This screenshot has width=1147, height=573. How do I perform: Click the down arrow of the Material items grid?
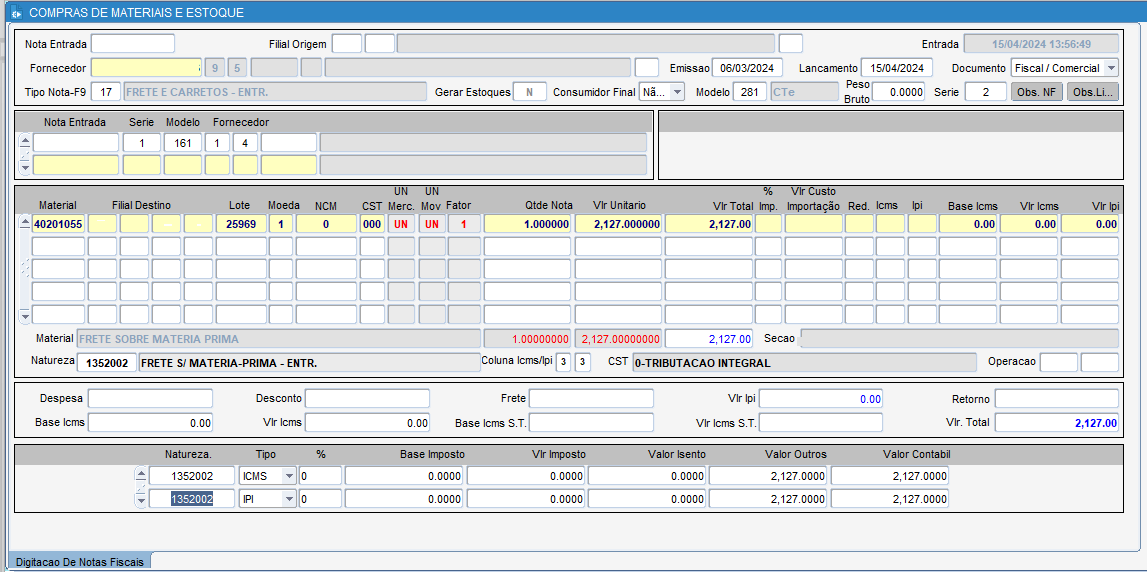(x=25, y=315)
